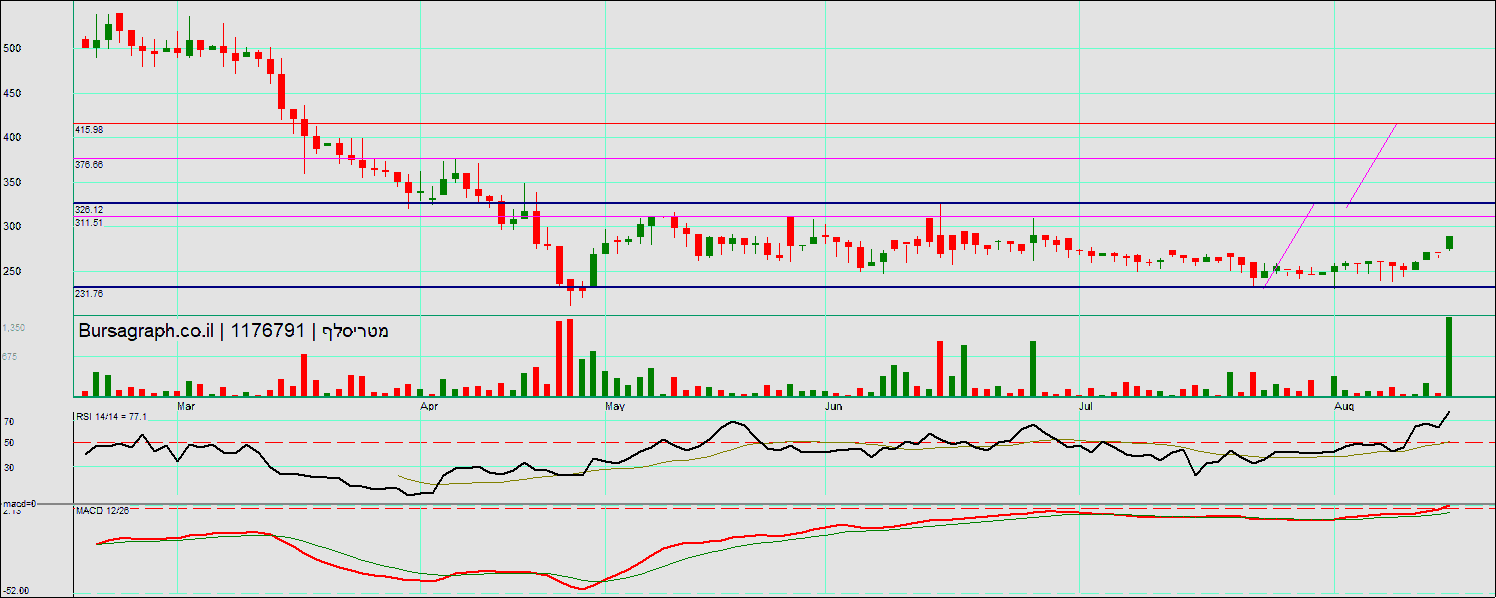Click the 415.98 price level label
Image resolution: width=1496 pixels, height=598 pixels.
pos(89,130)
